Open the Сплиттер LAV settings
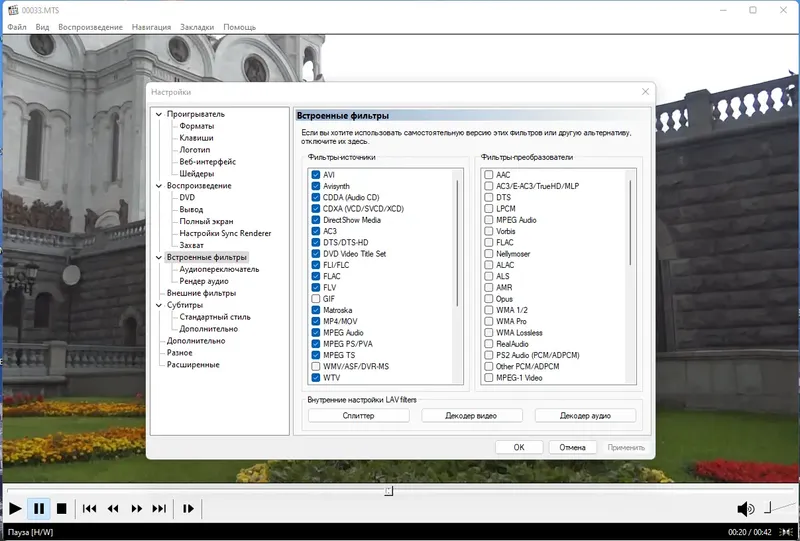This screenshot has width=800, height=541. (x=359, y=415)
